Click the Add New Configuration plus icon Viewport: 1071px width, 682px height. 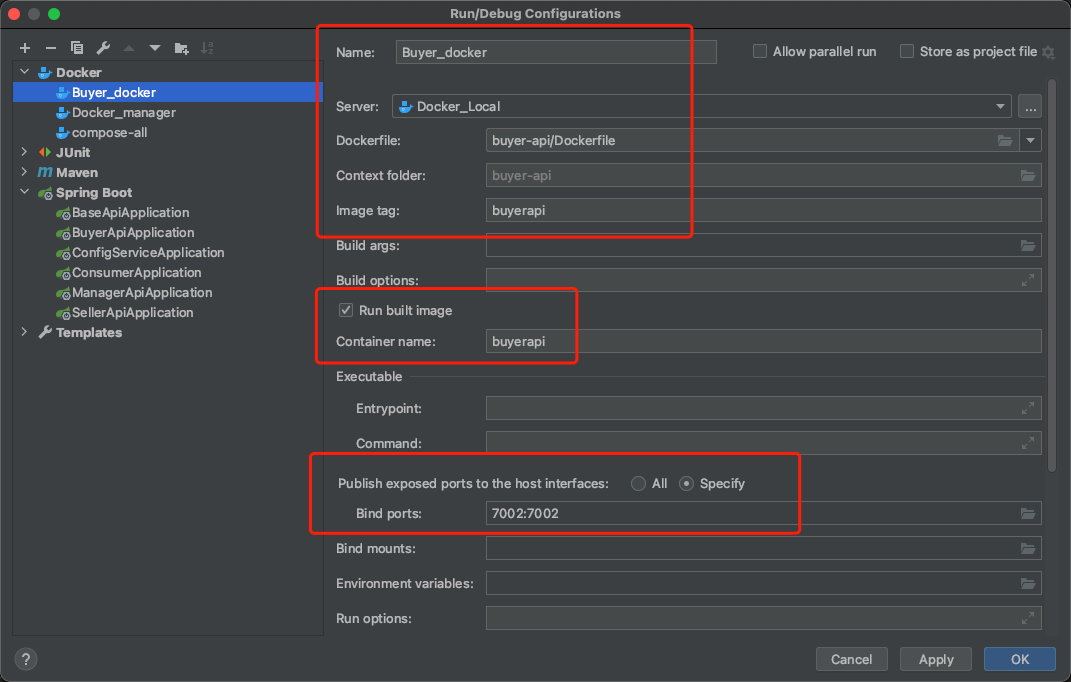click(x=25, y=48)
